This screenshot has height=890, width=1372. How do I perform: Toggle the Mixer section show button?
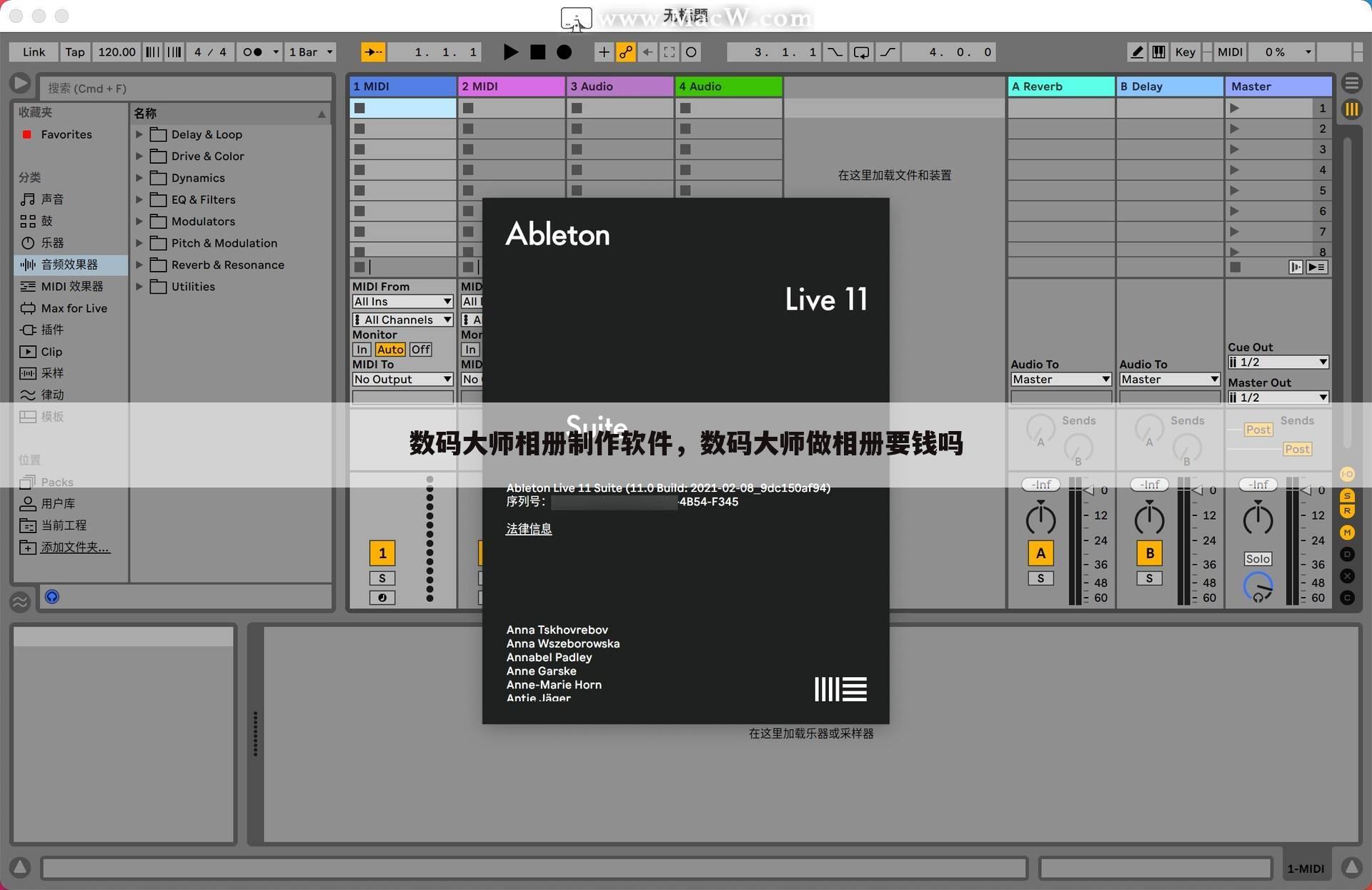(x=1347, y=533)
